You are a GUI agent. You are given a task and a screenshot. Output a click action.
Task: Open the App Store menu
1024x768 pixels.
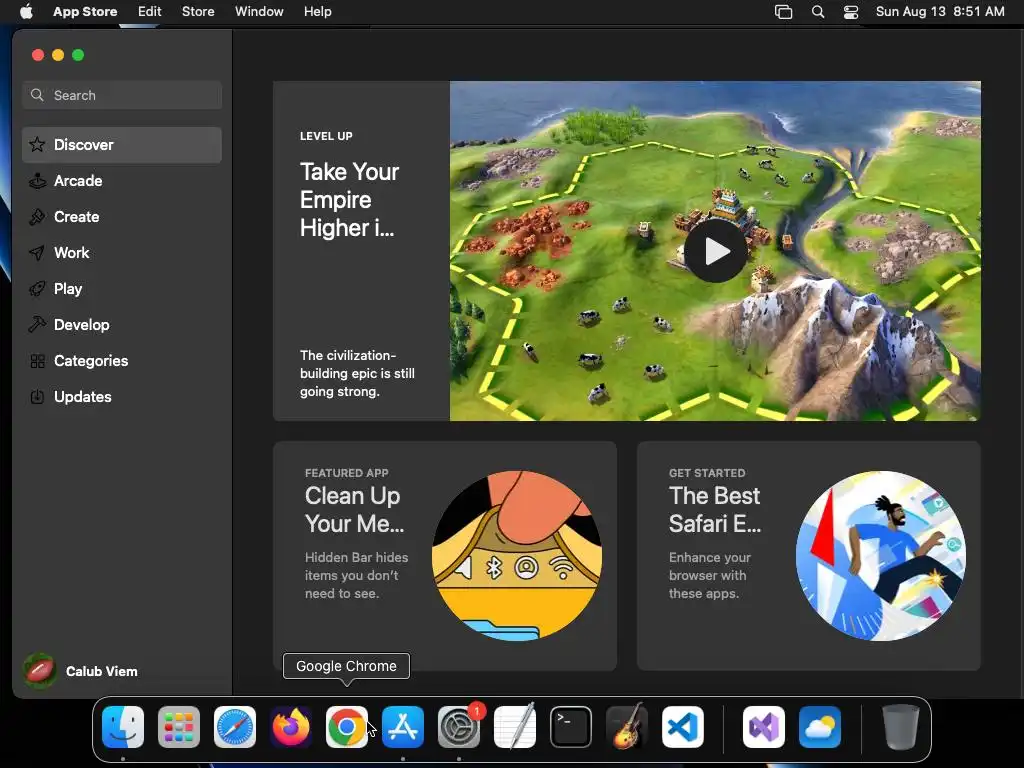[x=85, y=12]
